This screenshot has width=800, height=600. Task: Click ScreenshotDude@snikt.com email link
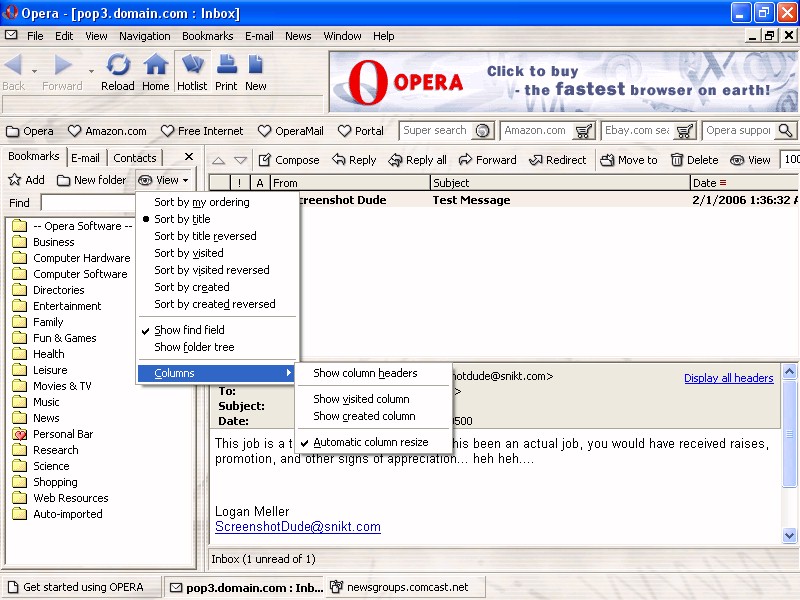click(x=298, y=527)
